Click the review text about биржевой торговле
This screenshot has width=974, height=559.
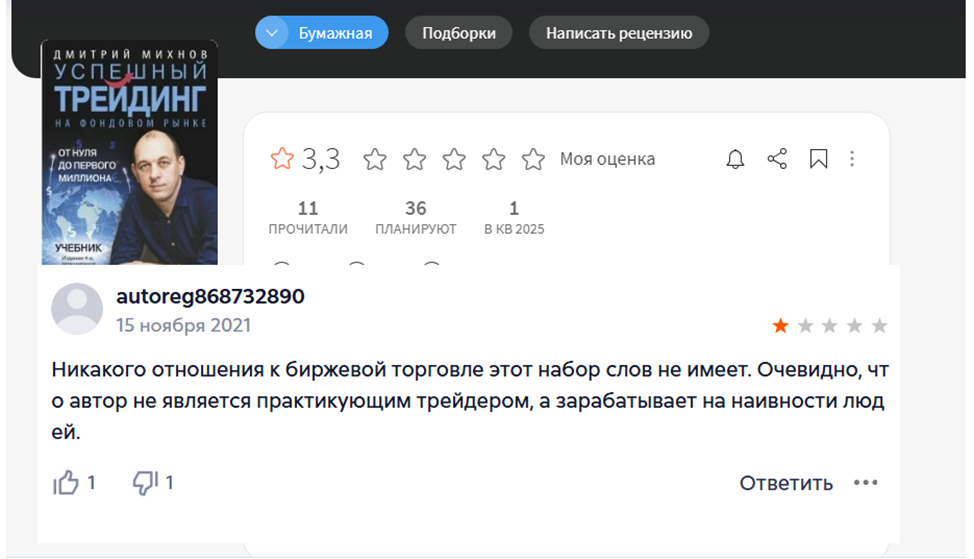470,401
